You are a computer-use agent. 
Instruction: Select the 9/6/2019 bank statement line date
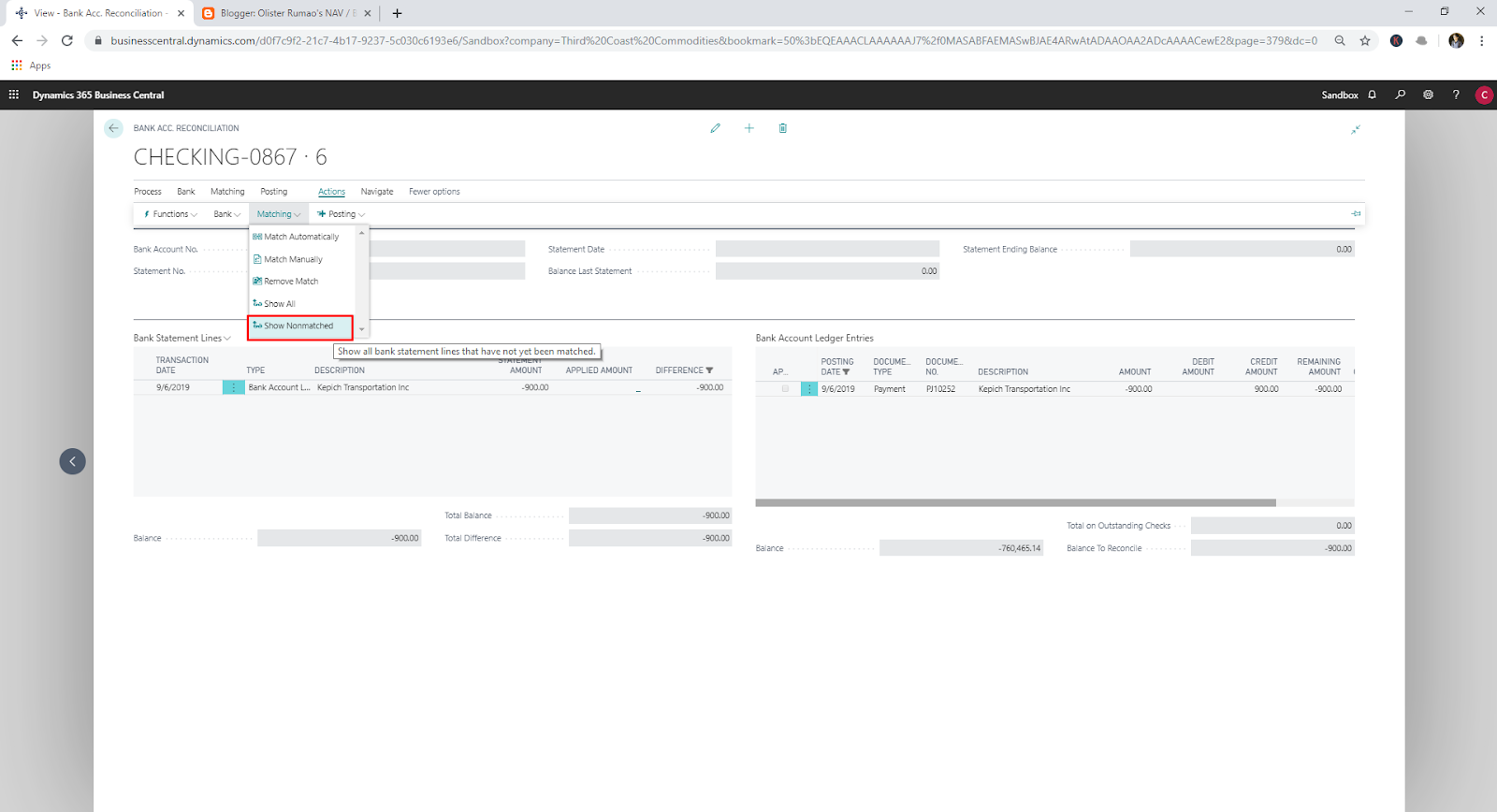[173, 387]
